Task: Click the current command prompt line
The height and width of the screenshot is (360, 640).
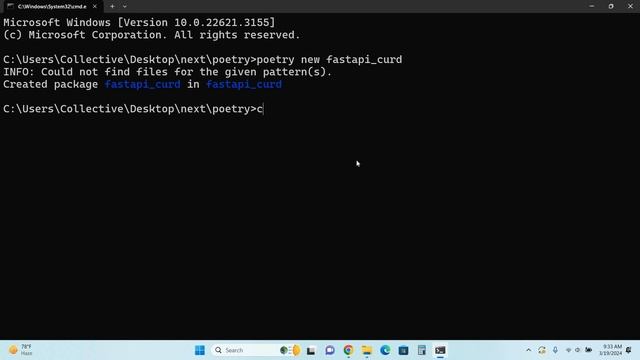Action: [133, 109]
